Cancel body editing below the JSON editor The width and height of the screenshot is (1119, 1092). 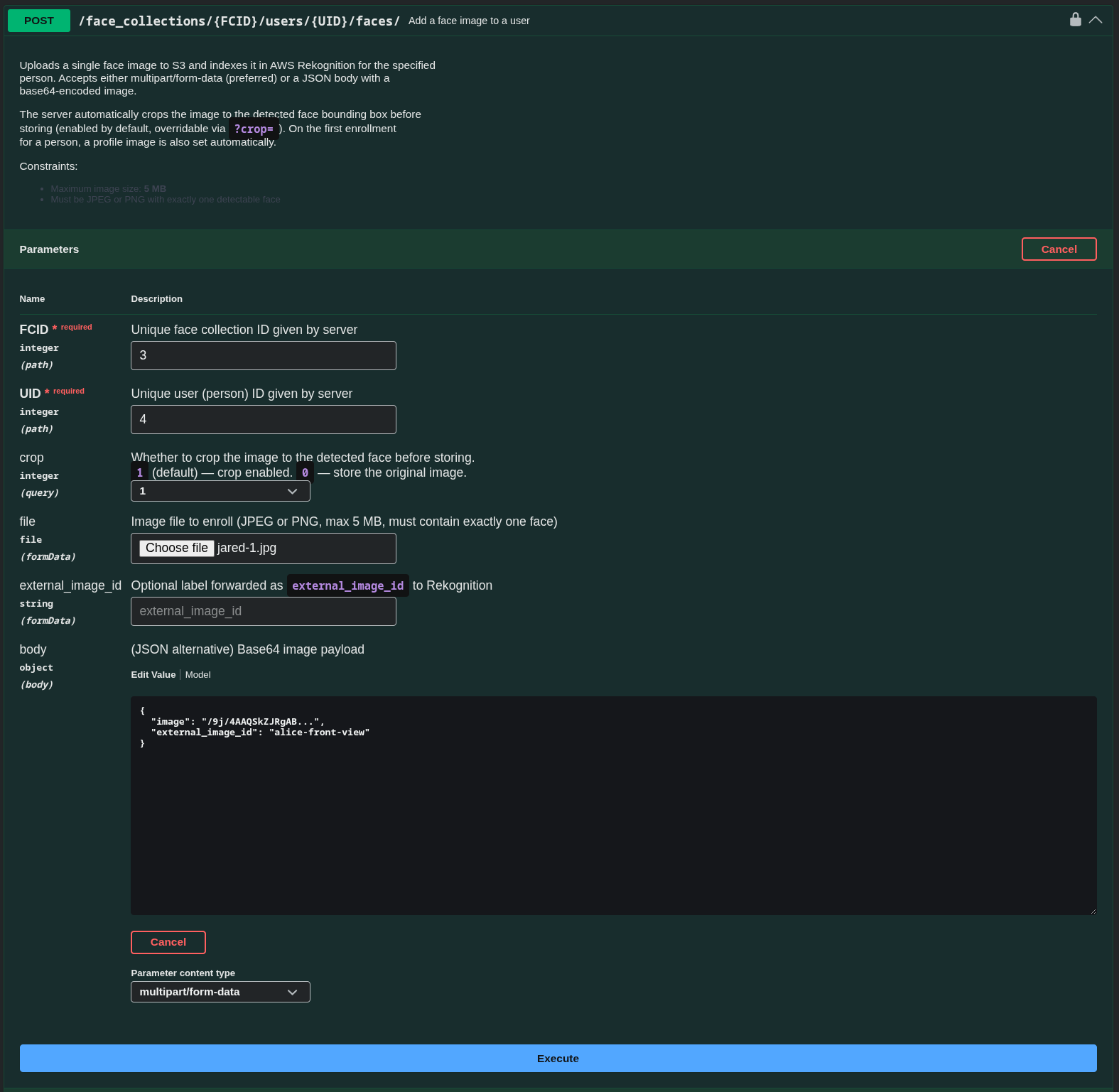pos(168,942)
